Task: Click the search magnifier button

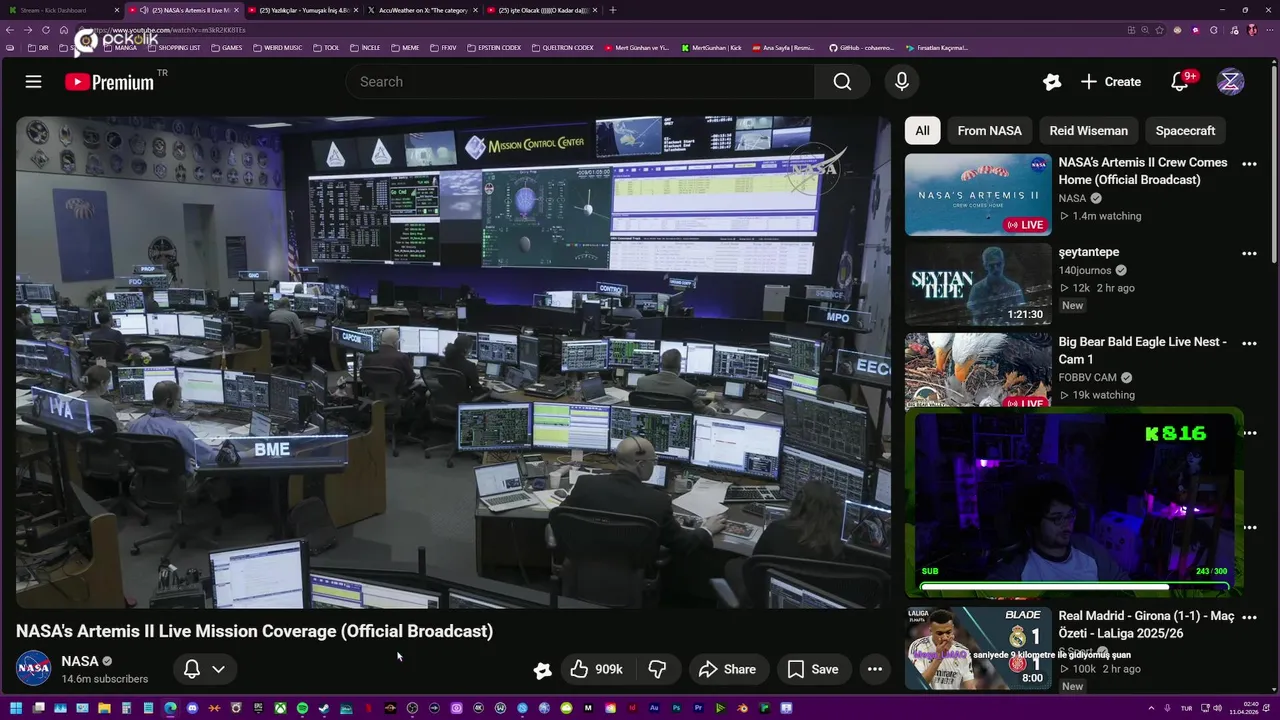Action: coord(842,82)
